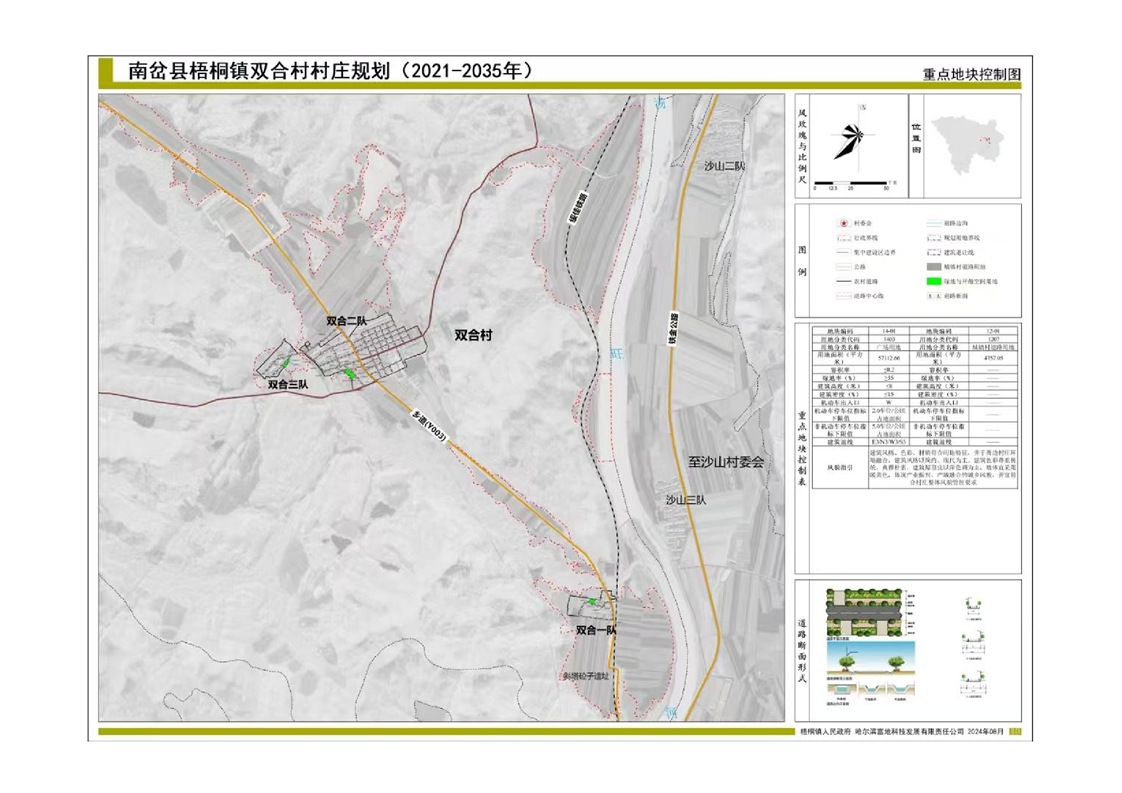Screen dimensions: 1122x793
Task: Click the 沙山三队 label on the map
Action: (686, 500)
